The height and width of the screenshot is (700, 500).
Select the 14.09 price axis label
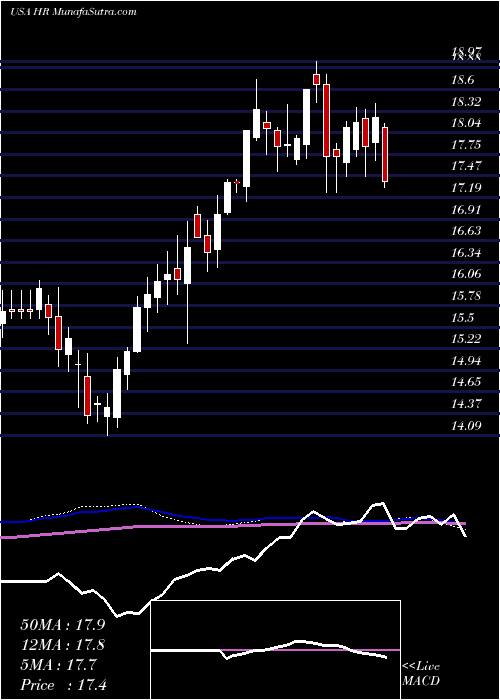[467, 426]
